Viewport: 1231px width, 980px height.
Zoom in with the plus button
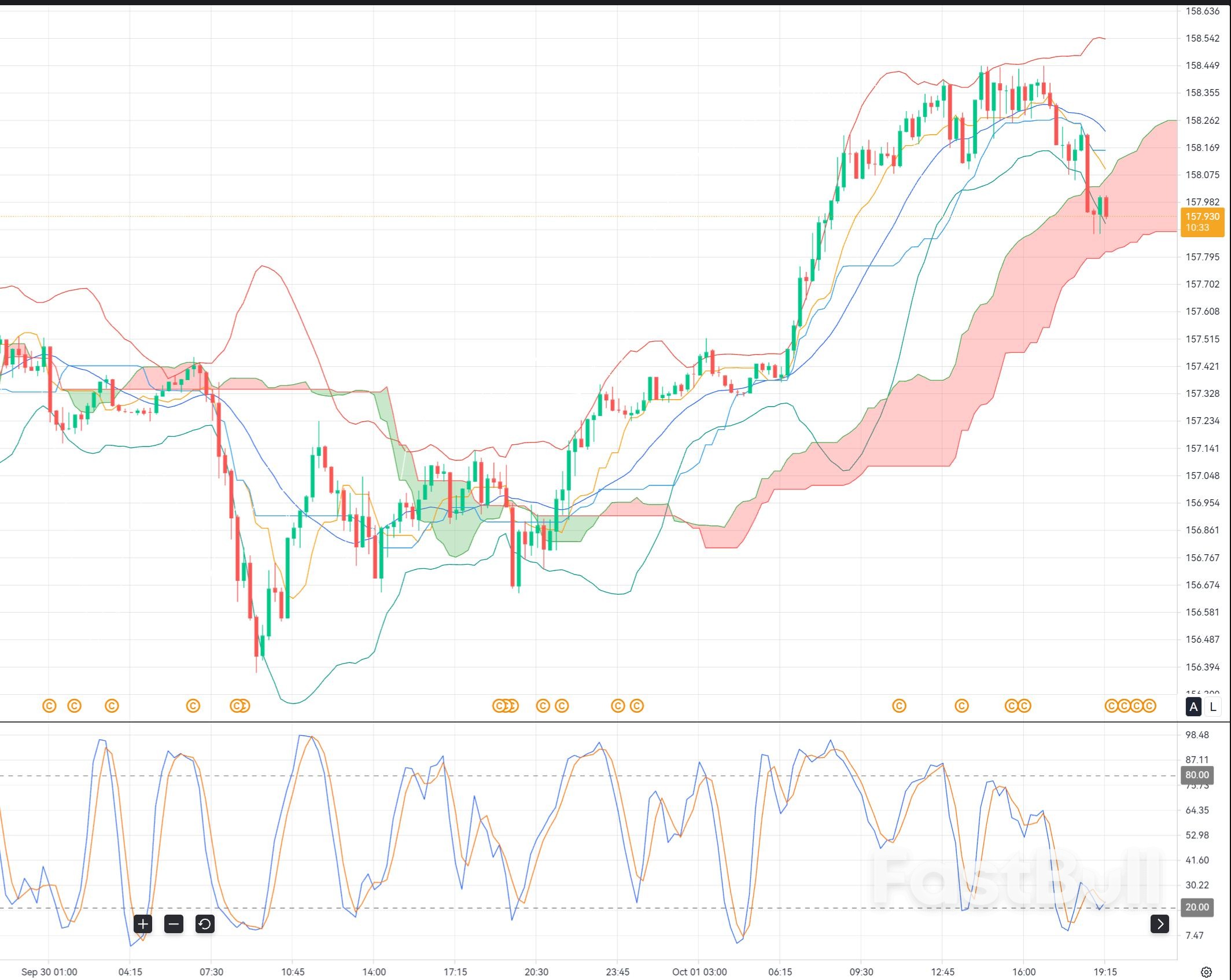tap(143, 924)
